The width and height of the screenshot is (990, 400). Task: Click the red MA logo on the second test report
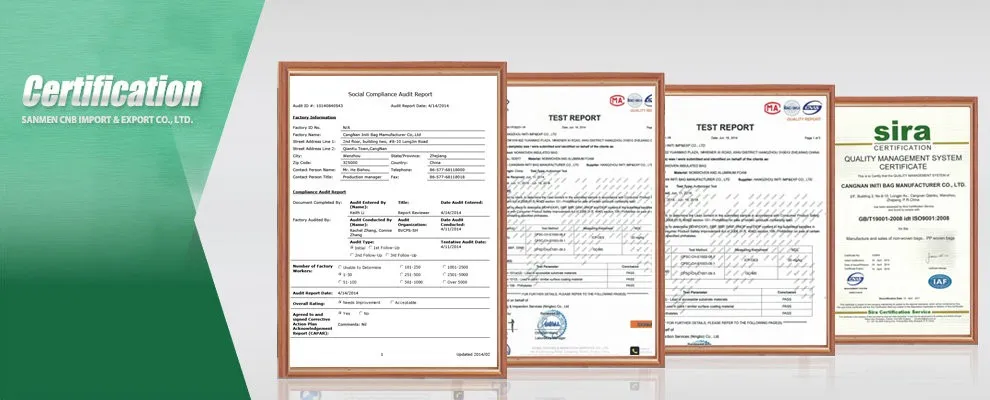point(772,108)
